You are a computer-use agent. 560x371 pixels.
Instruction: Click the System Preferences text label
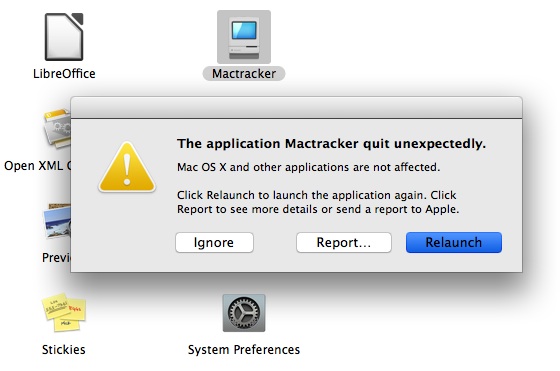(x=244, y=350)
